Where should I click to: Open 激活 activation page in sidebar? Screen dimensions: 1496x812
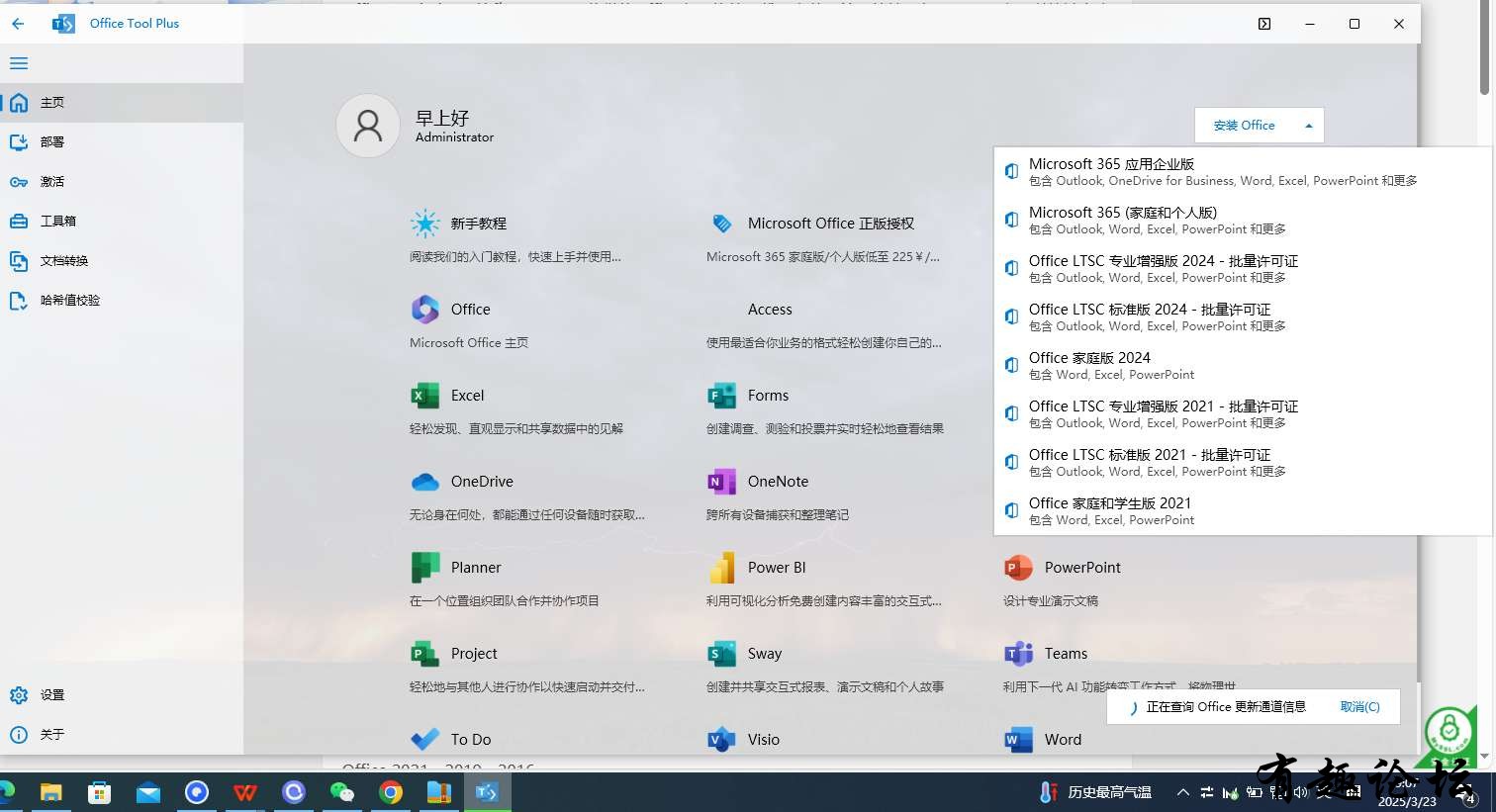coord(122,182)
